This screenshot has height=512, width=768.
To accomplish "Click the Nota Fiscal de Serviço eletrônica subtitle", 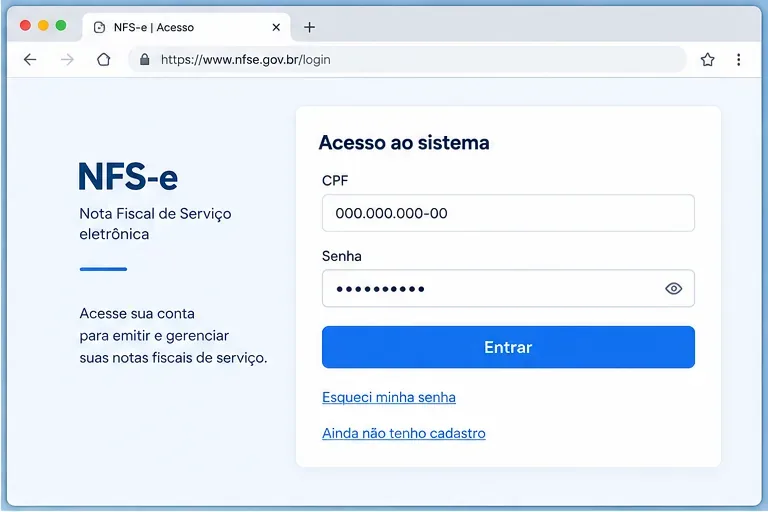I will pyautogui.click(x=155, y=224).
